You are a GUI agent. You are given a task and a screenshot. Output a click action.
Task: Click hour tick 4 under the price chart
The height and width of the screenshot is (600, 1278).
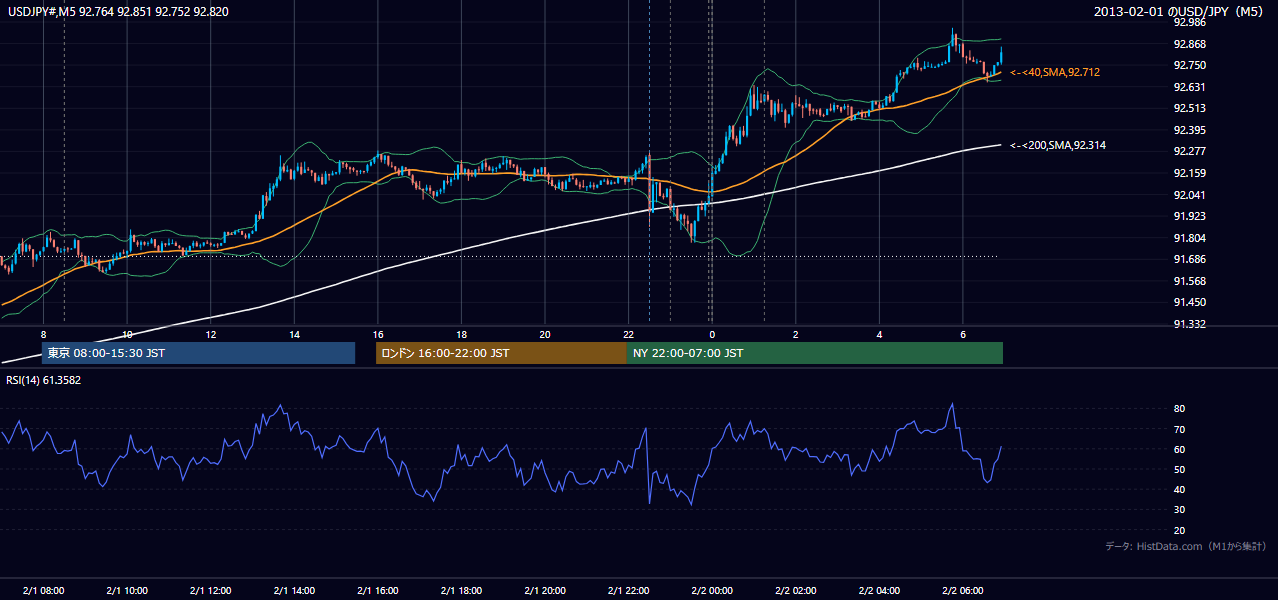879,334
